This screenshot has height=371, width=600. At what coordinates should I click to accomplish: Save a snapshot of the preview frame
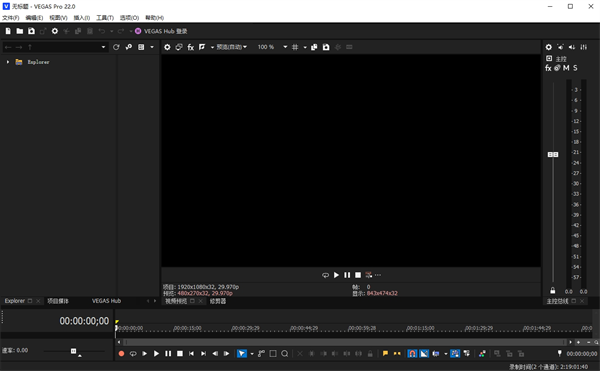tap(326, 47)
